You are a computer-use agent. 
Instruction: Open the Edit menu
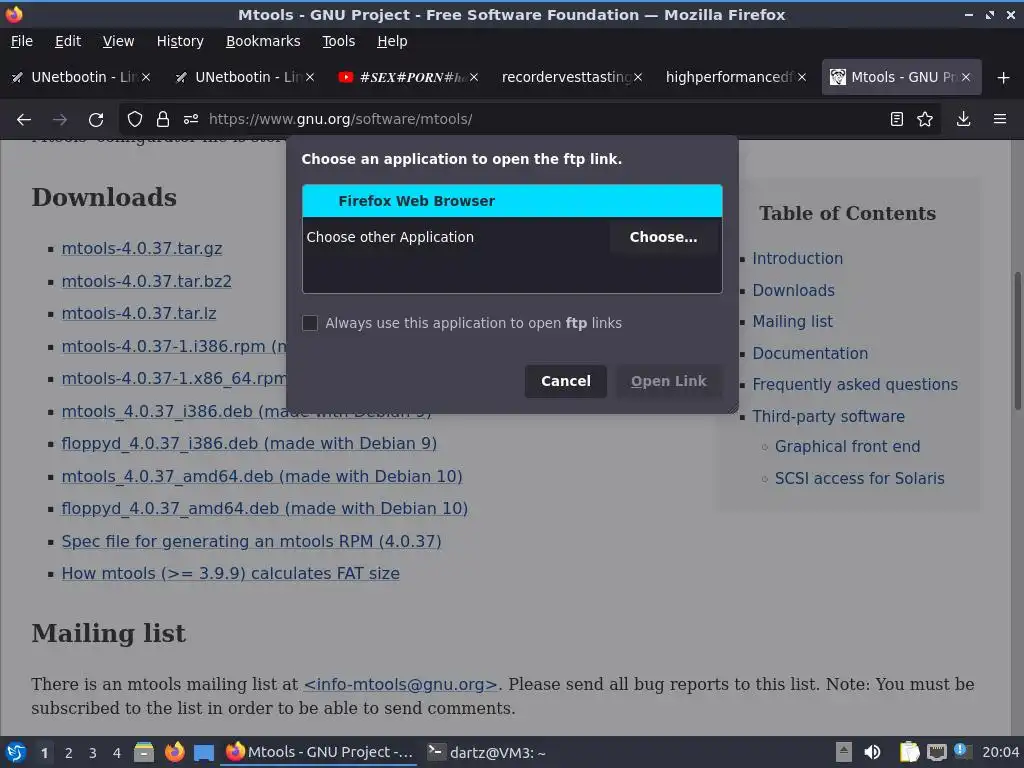coord(68,41)
